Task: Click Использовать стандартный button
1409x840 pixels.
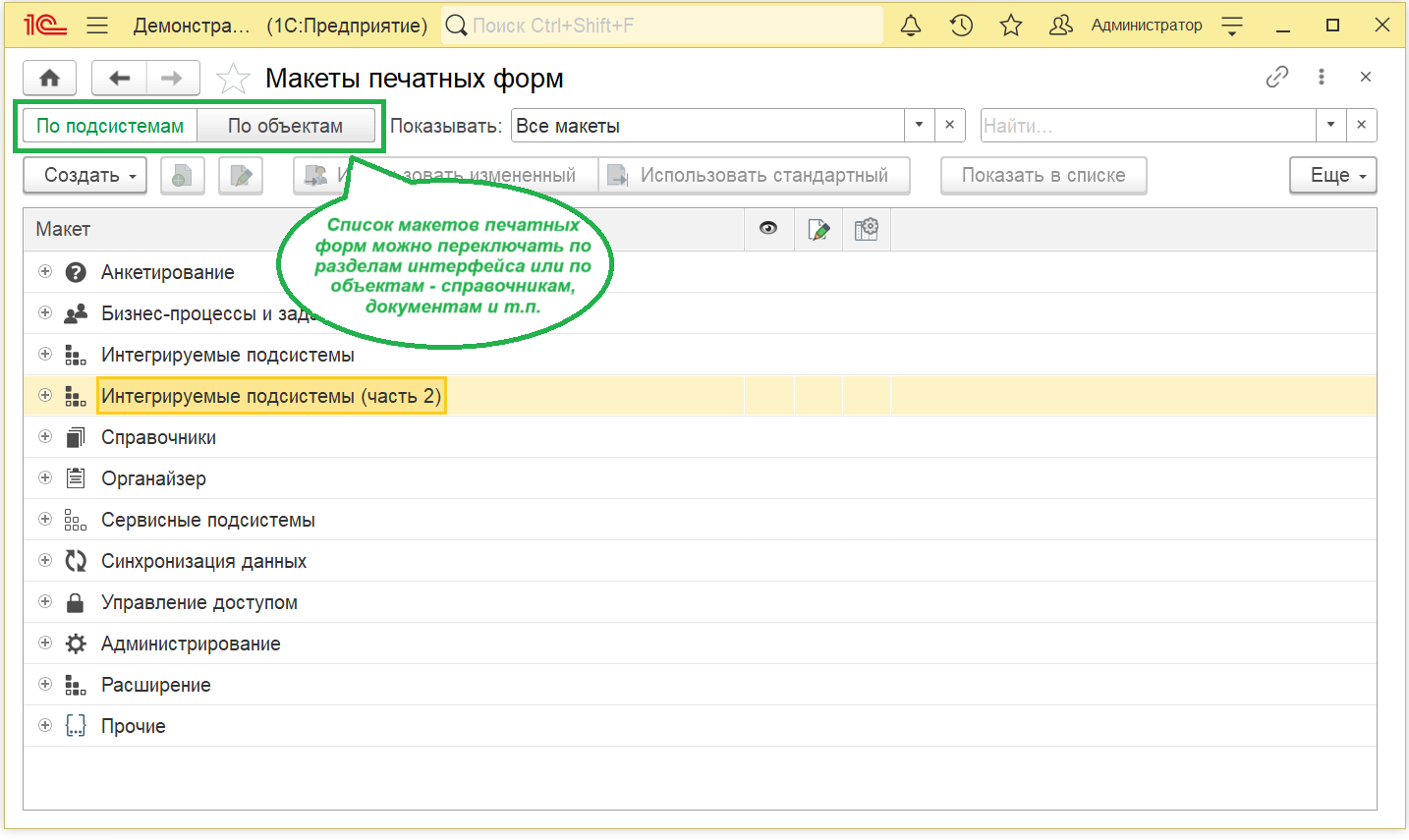Action: 754,176
